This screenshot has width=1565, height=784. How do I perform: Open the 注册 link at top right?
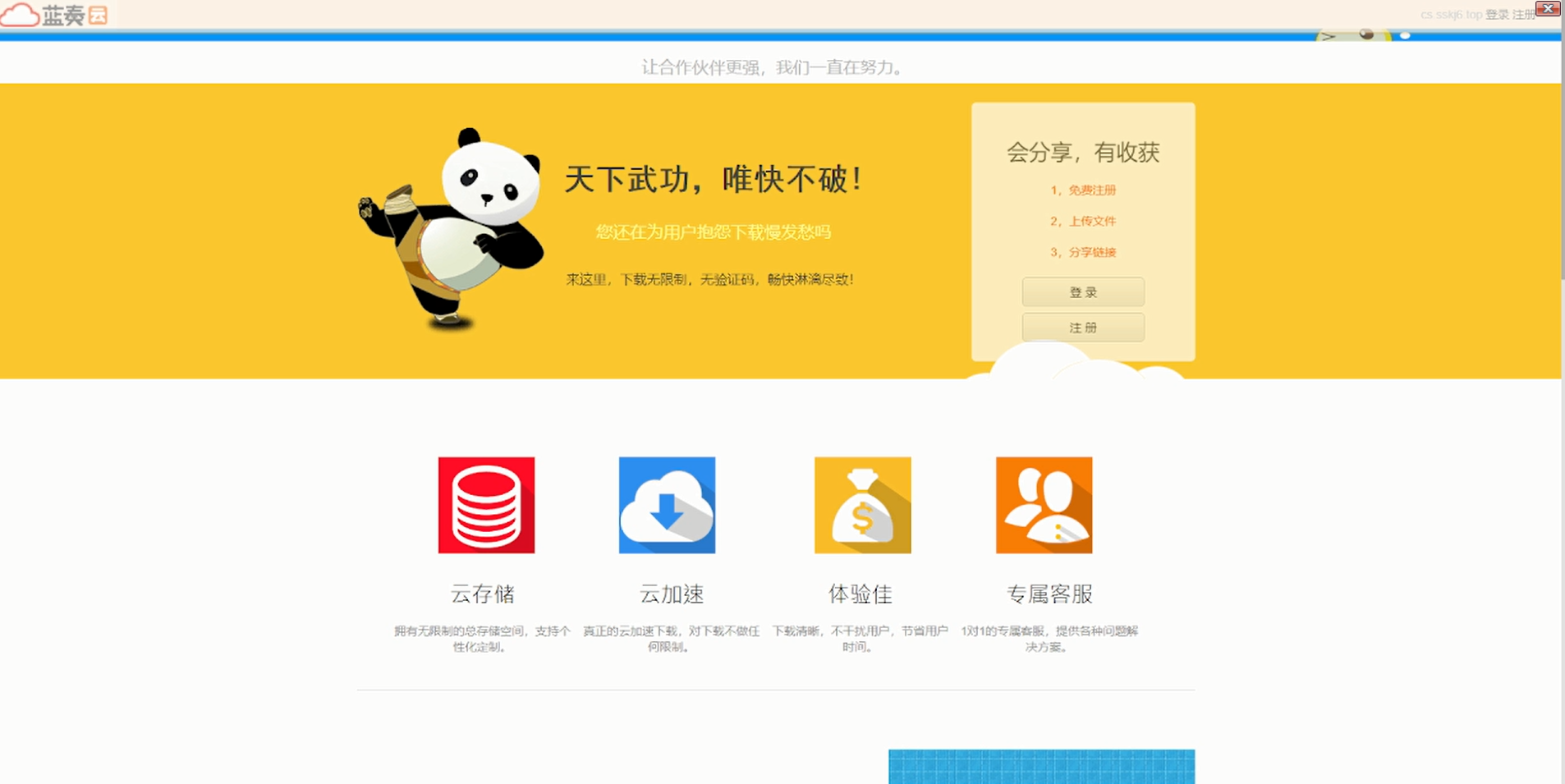click(1526, 14)
